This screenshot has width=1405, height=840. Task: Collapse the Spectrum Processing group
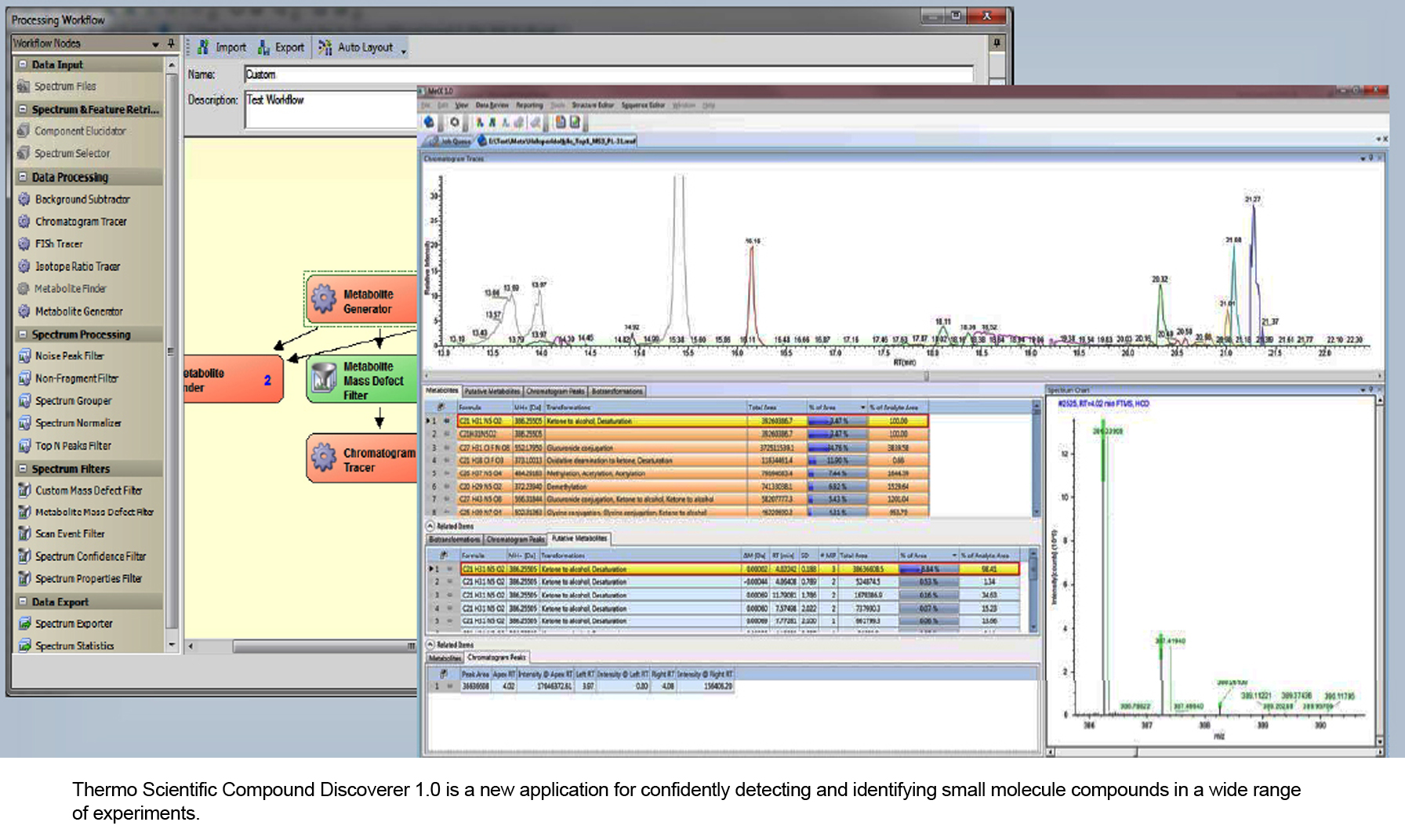click(23, 335)
